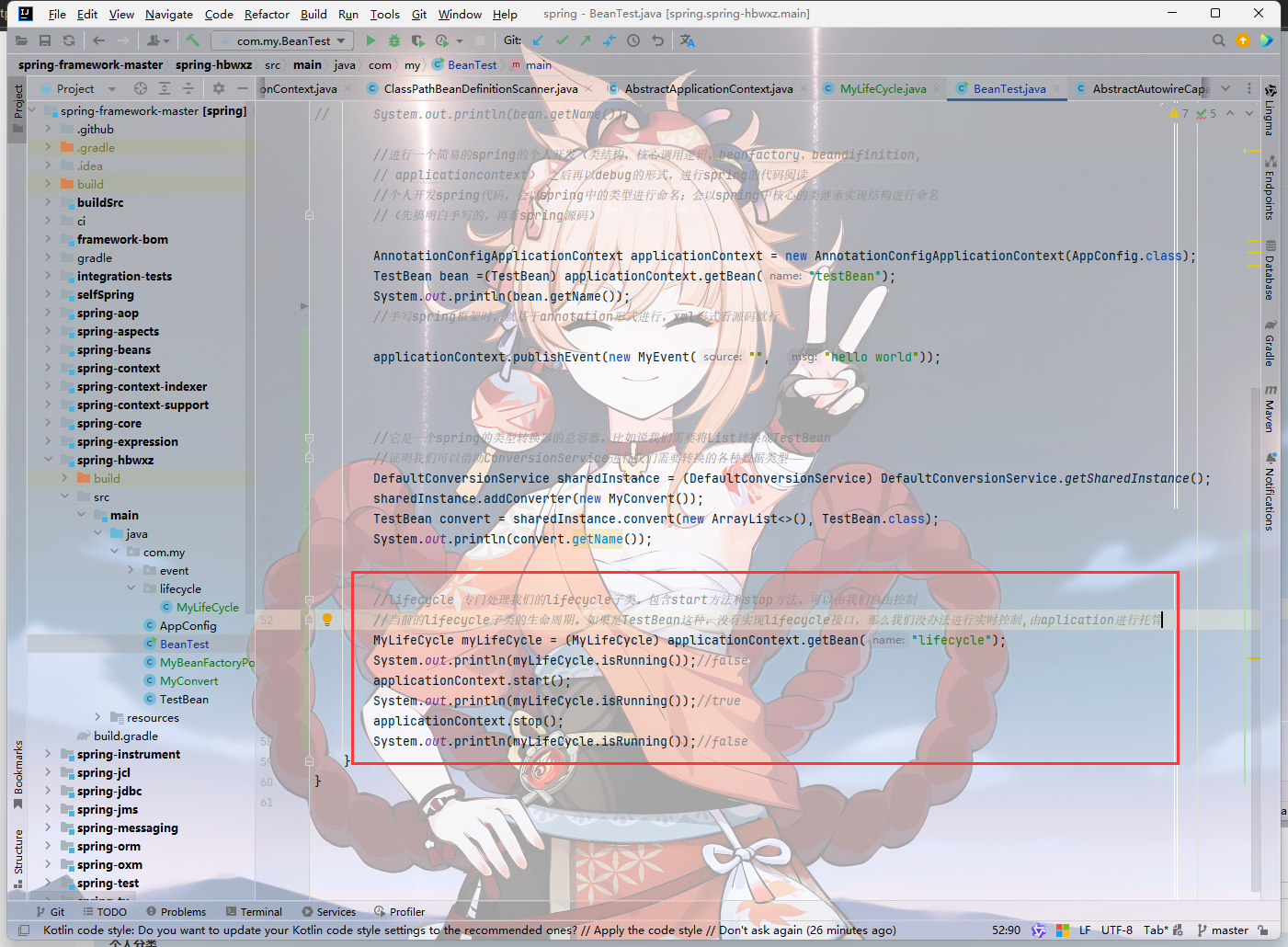Screen dimensions: 1288x947
Task: Collapse all in Project panel
Action: [188, 88]
